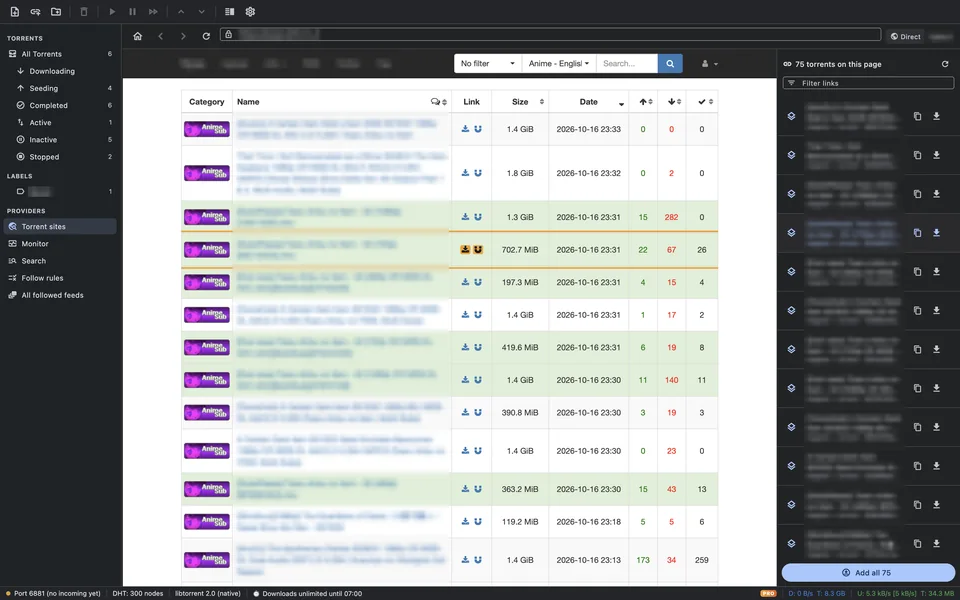Viewport: 960px width, 600px height.
Task: Open All followed feeds
Action: point(61,295)
